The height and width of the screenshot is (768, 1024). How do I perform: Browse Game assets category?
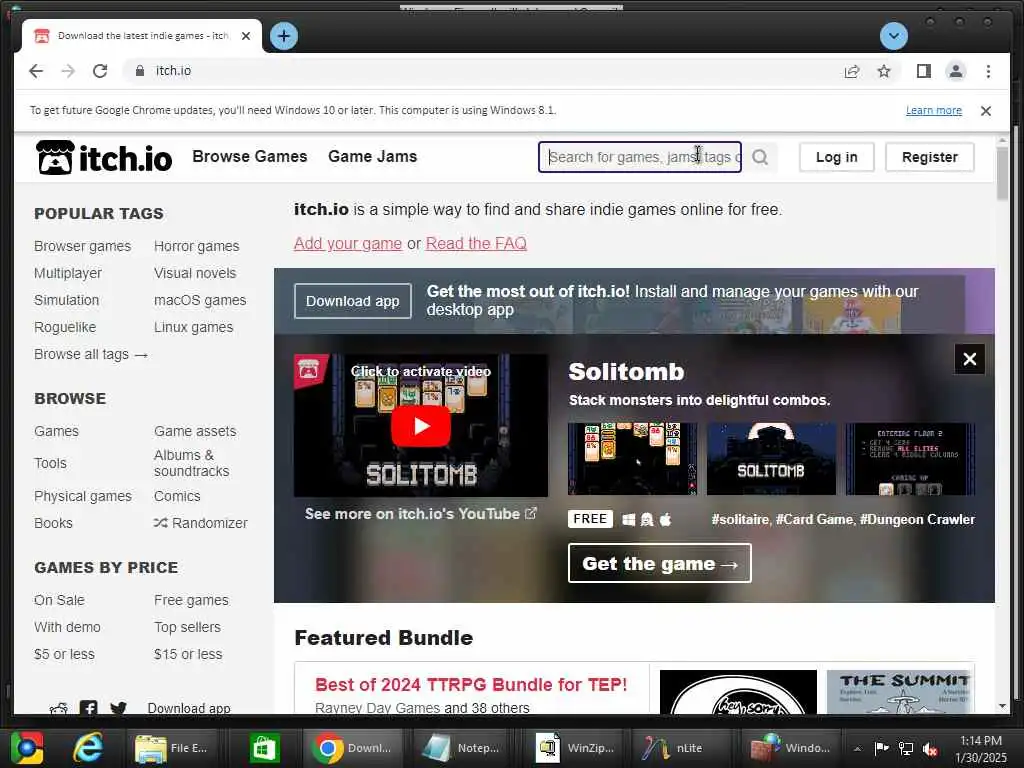(195, 431)
